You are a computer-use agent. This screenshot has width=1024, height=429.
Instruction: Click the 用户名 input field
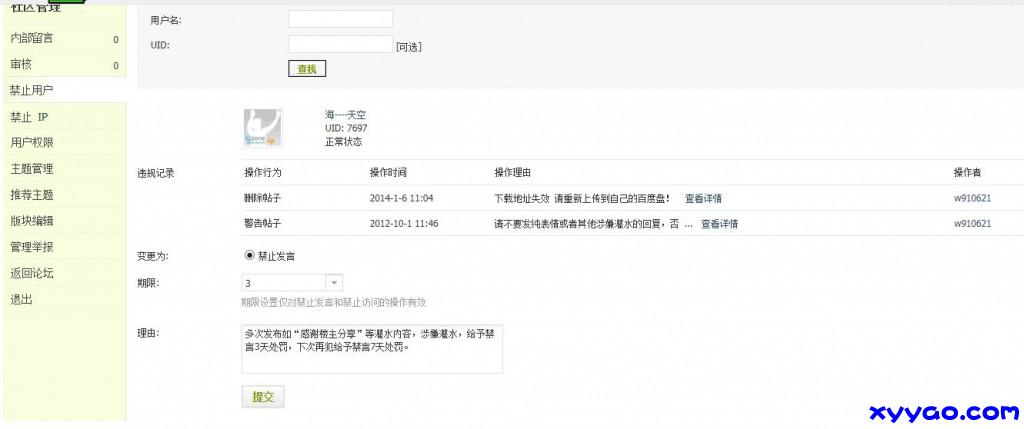coord(340,19)
